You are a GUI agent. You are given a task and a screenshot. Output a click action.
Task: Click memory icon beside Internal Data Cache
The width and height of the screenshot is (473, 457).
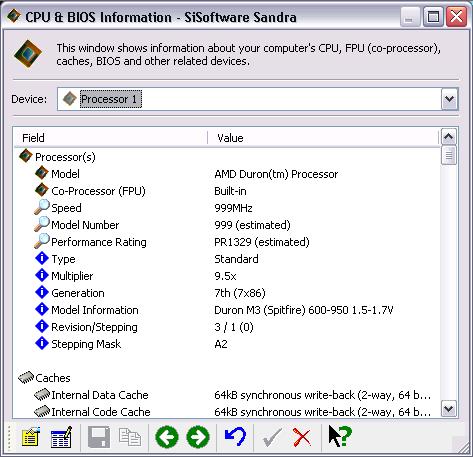pos(42,394)
